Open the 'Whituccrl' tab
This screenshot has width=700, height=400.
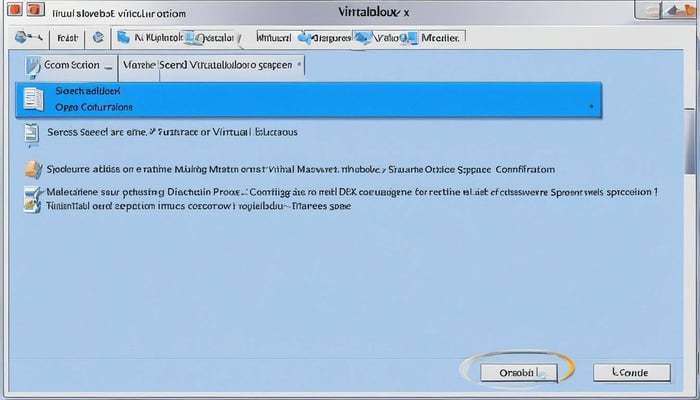tap(274, 38)
